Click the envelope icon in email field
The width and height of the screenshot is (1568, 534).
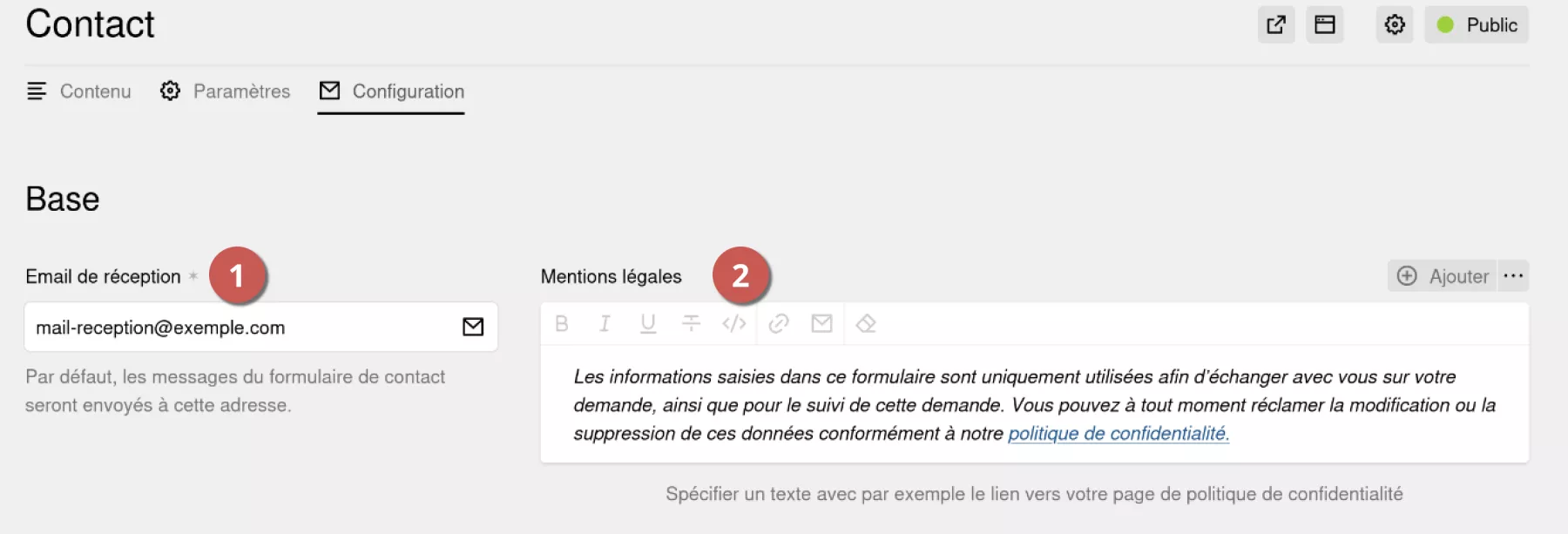click(473, 327)
